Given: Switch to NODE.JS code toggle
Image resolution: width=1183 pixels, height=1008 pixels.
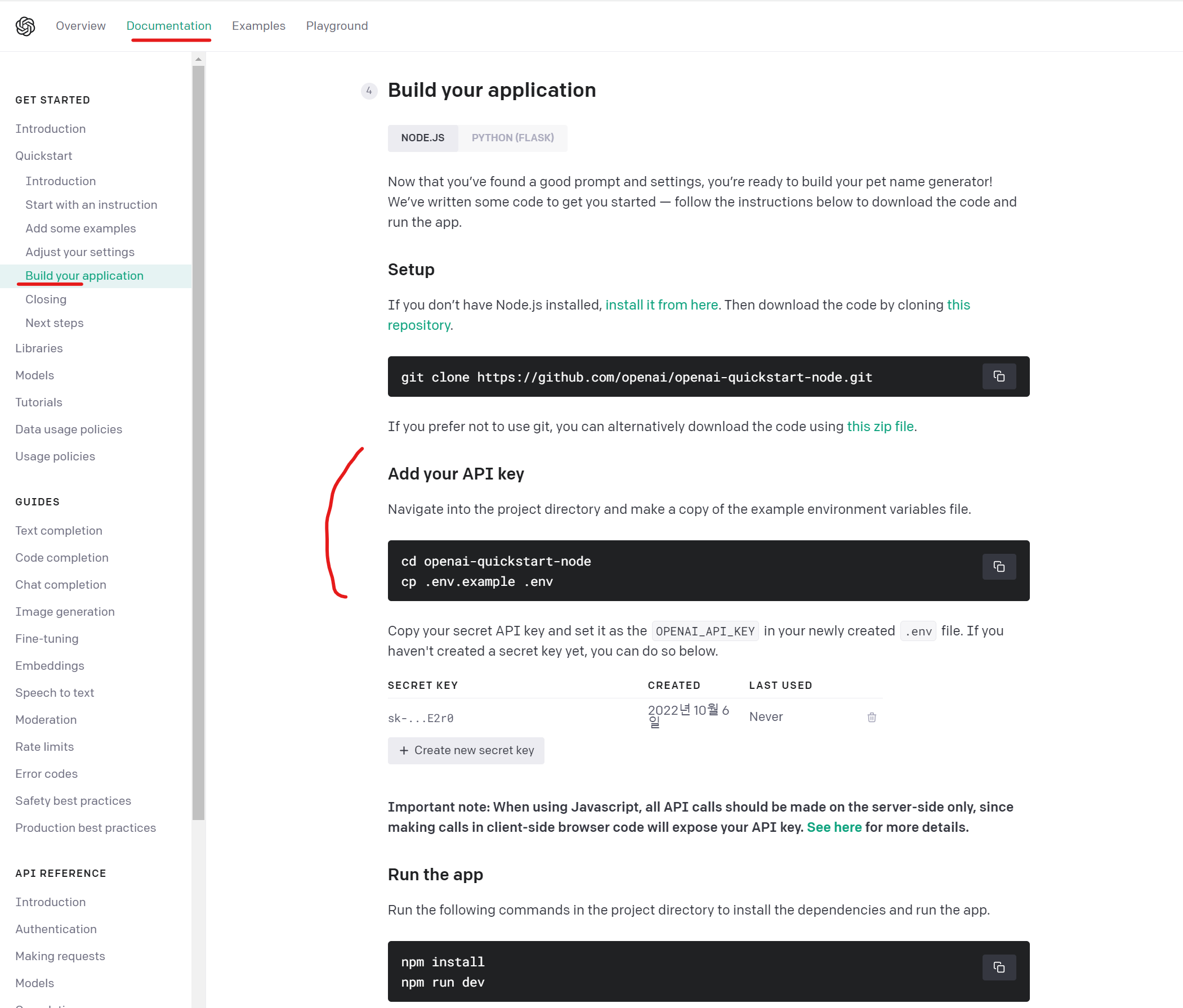Looking at the screenshot, I should coord(422,137).
